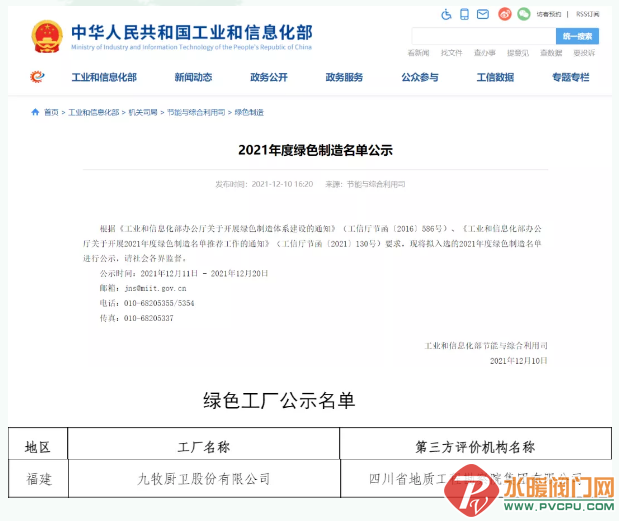Select the 看新闻 quick link
Viewport: 619px width, 521px height.
tap(418, 53)
